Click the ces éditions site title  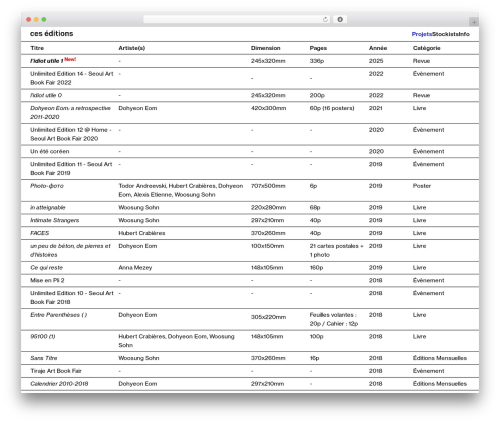point(51,34)
